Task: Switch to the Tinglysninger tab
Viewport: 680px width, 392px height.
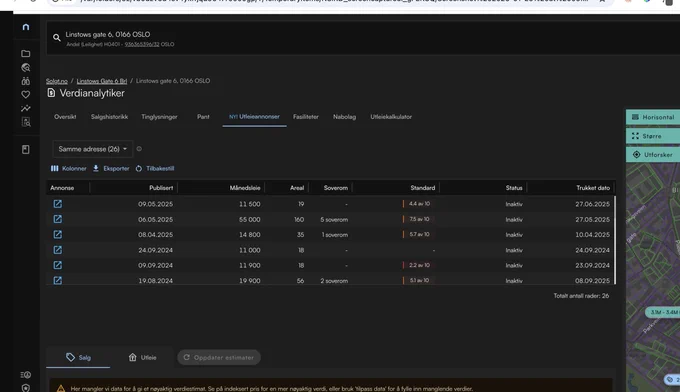Action: pos(159,117)
